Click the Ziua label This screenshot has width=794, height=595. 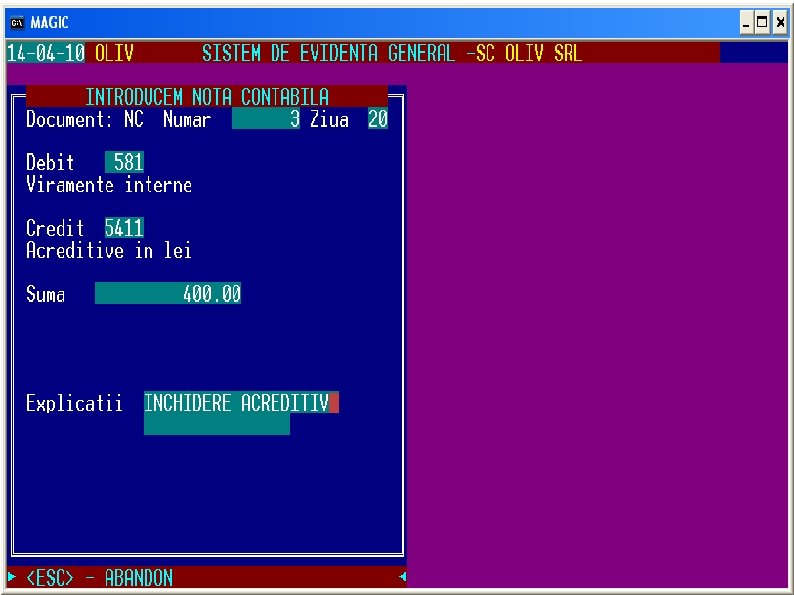[x=329, y=120]
